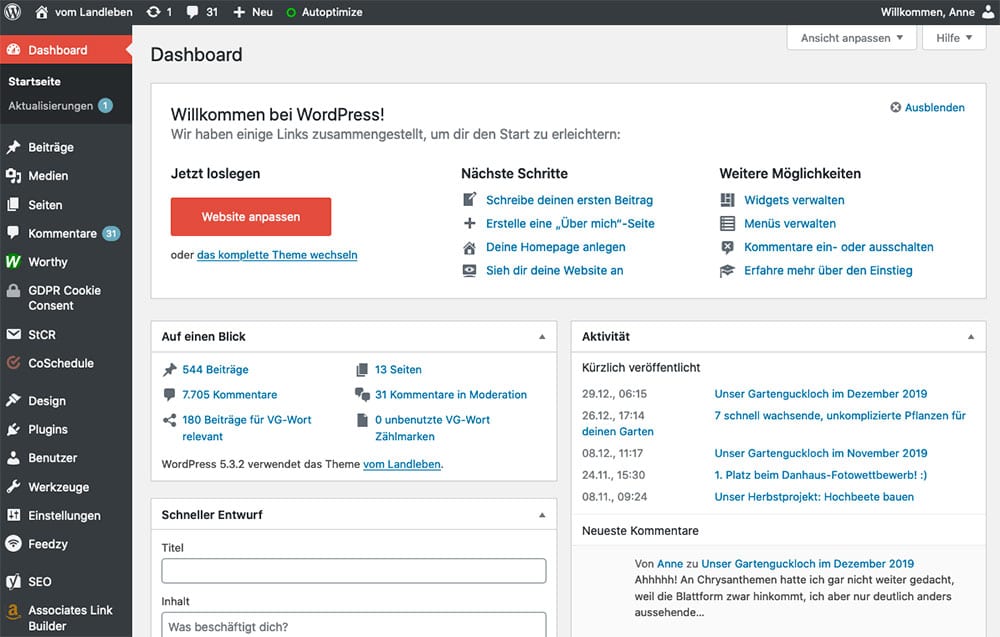Open 31 Kommentare in Moderation link
1000x637 pixels.
[451, 395]
